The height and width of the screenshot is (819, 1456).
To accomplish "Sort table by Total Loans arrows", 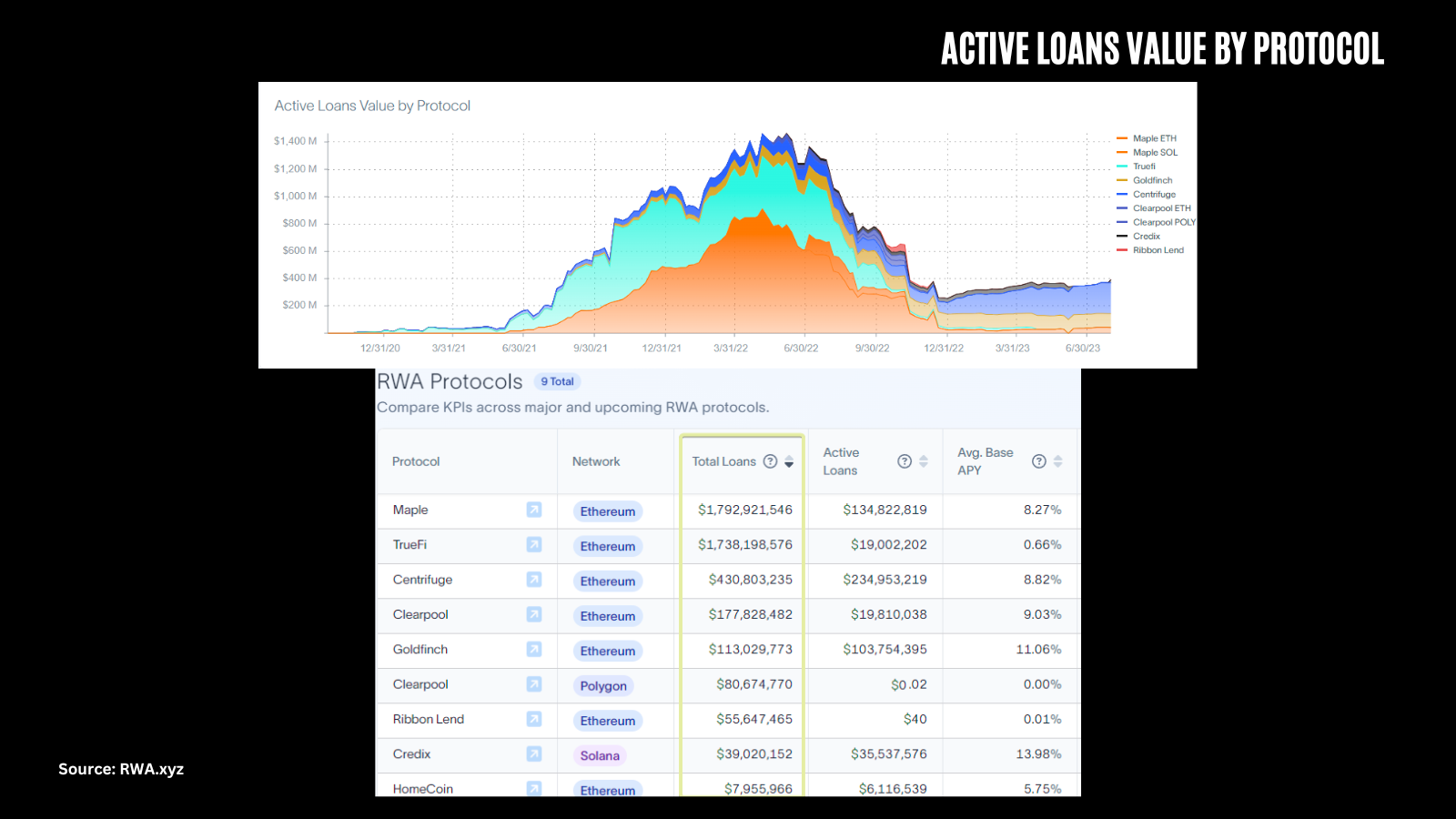I will pos(789,461).
